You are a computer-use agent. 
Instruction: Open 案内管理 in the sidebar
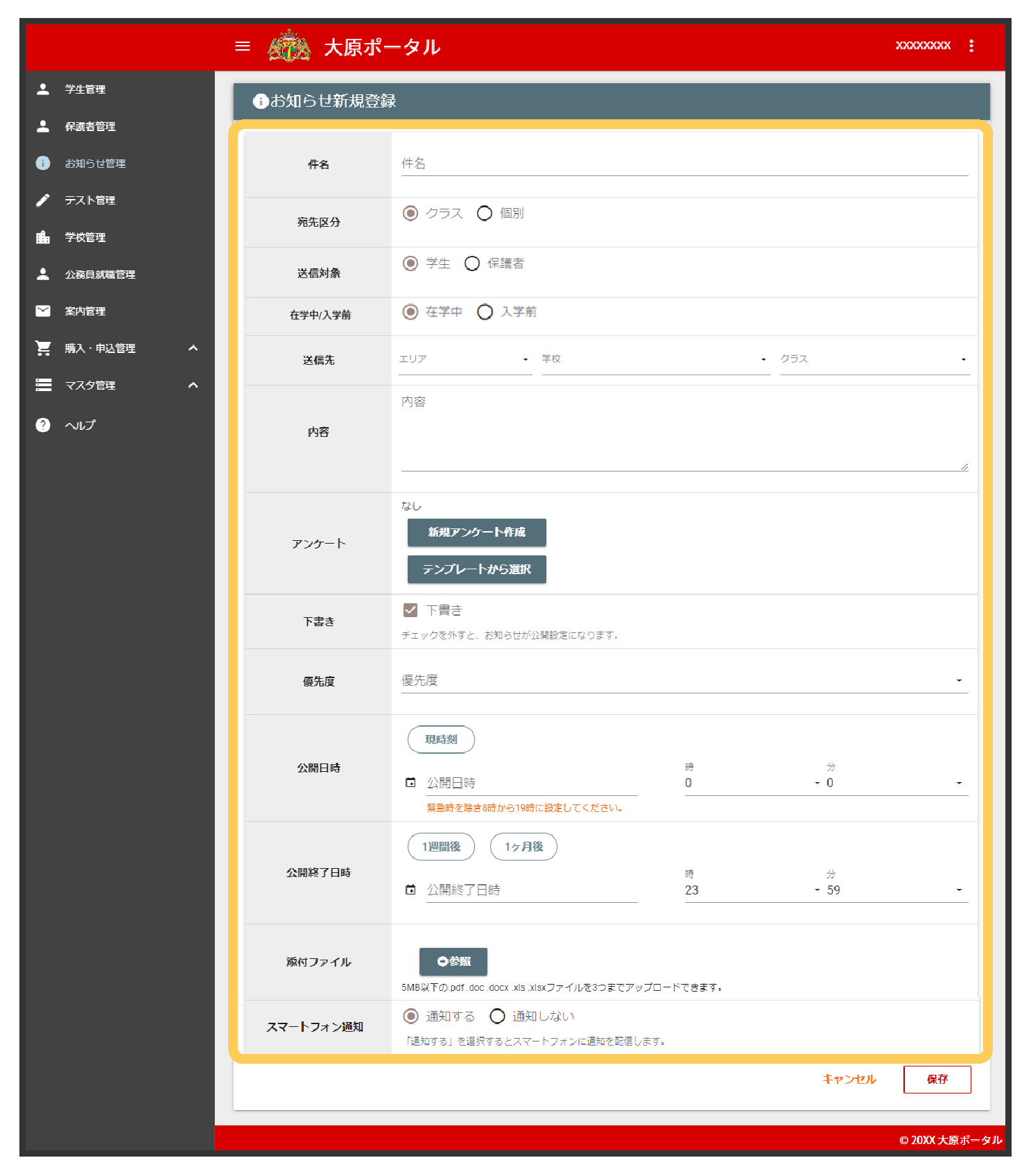coord(85,311)
